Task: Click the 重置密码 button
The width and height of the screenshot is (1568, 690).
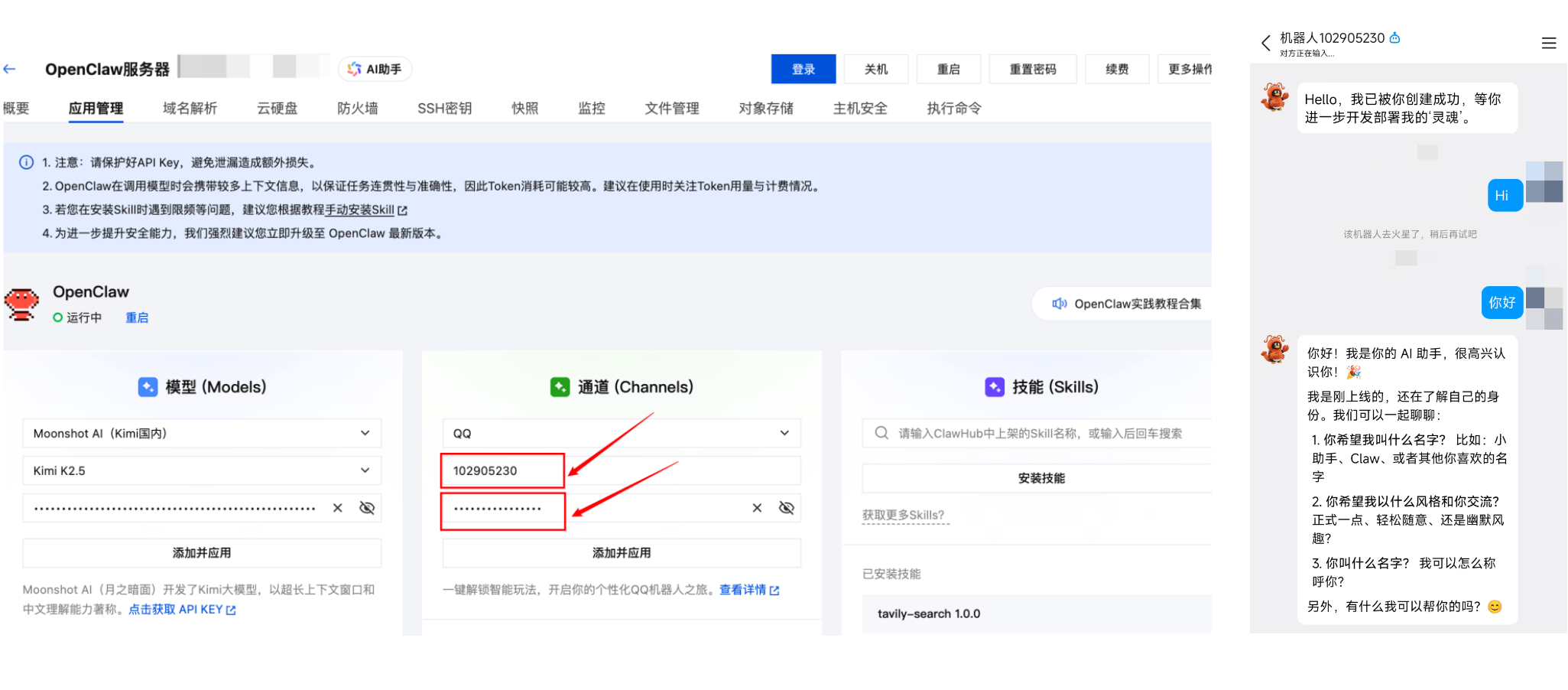Action: 1033,69
